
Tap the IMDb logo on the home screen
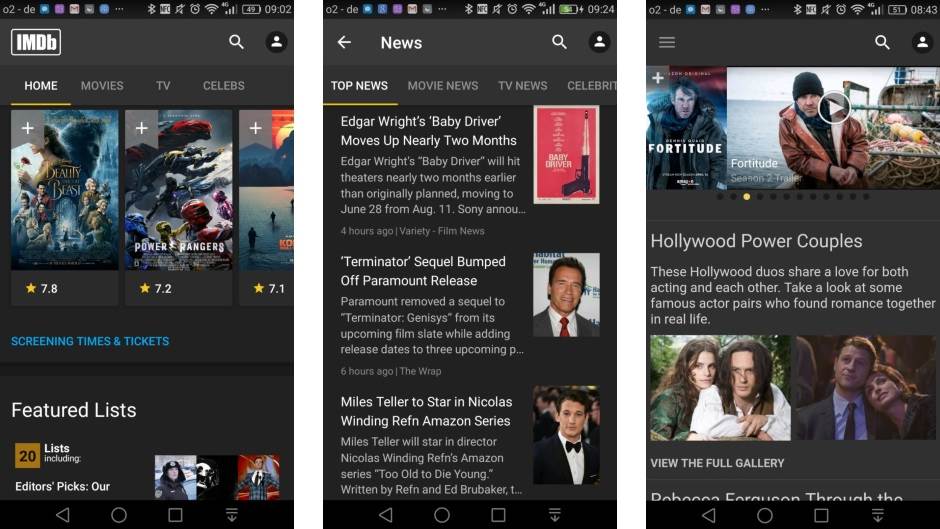coord(36,42)
